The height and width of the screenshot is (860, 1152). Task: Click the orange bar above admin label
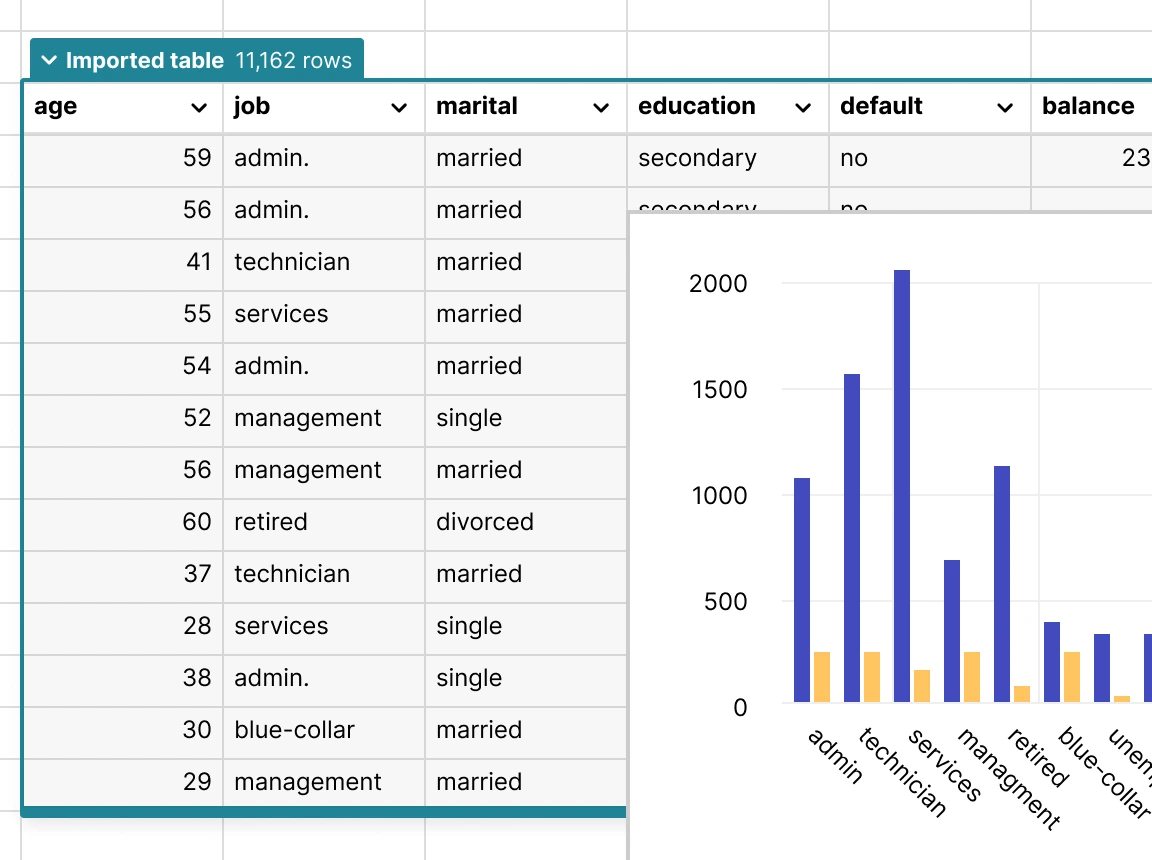pyautogui.click(x=822, y=677)
